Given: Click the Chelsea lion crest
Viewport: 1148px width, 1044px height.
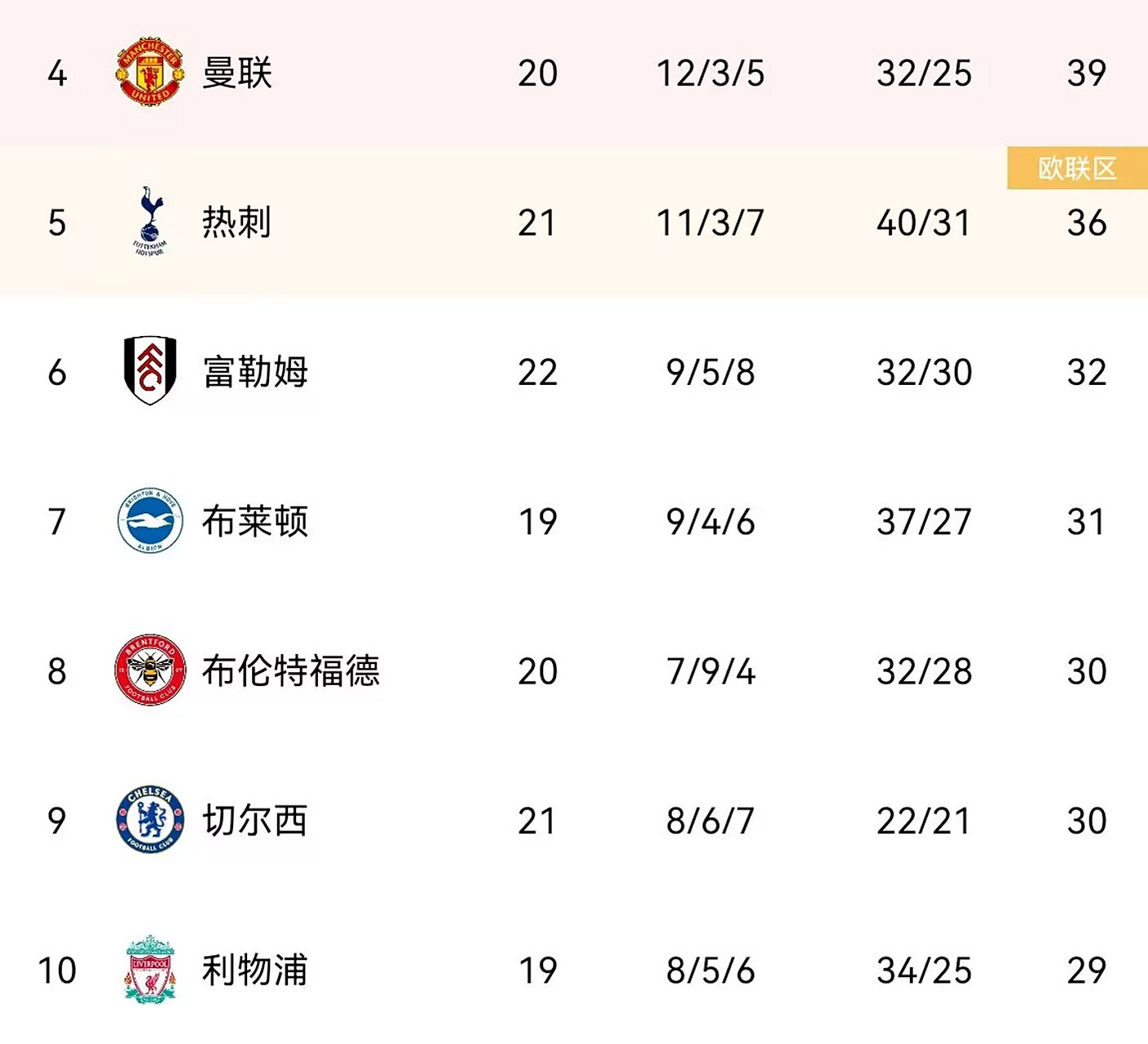Looking at the screenshot, I should [150, 820].
